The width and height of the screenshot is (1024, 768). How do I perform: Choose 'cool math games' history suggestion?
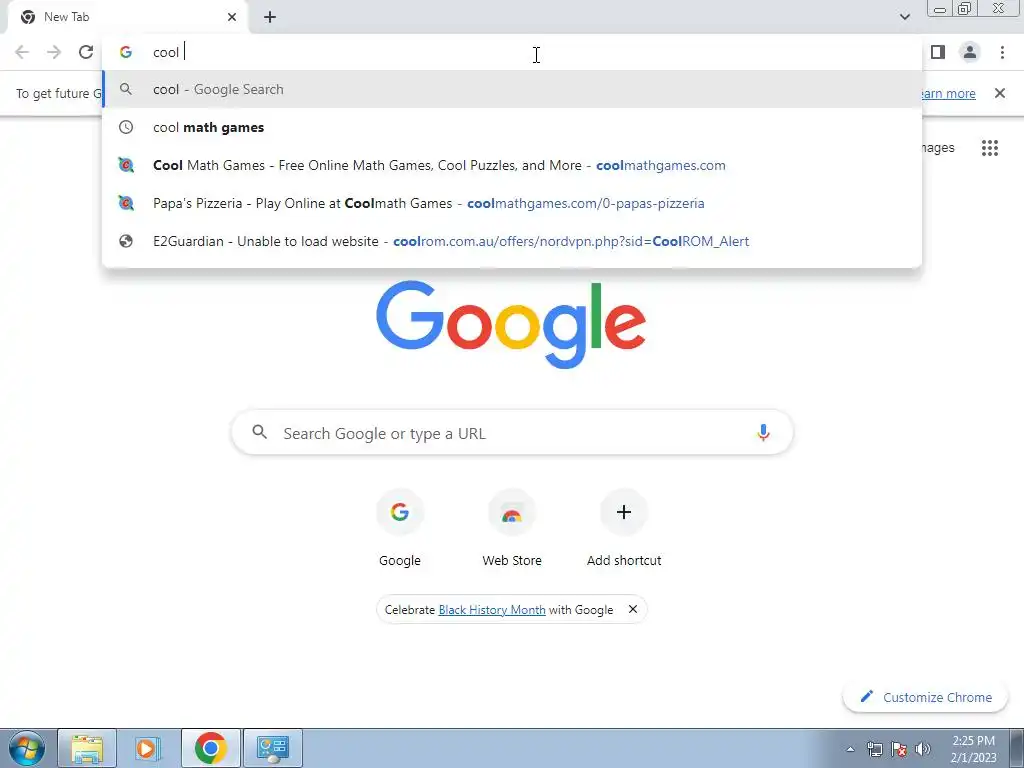coord(512,127)
